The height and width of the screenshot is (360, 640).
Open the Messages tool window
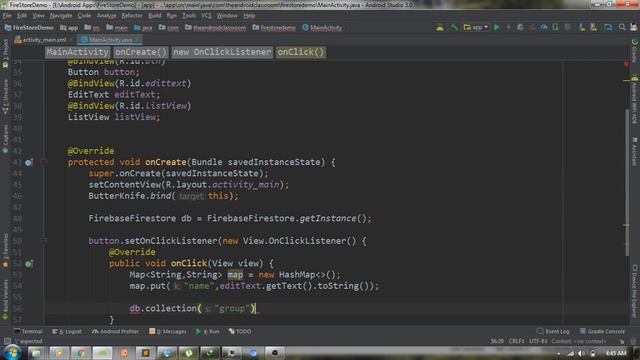pos(168,331)
